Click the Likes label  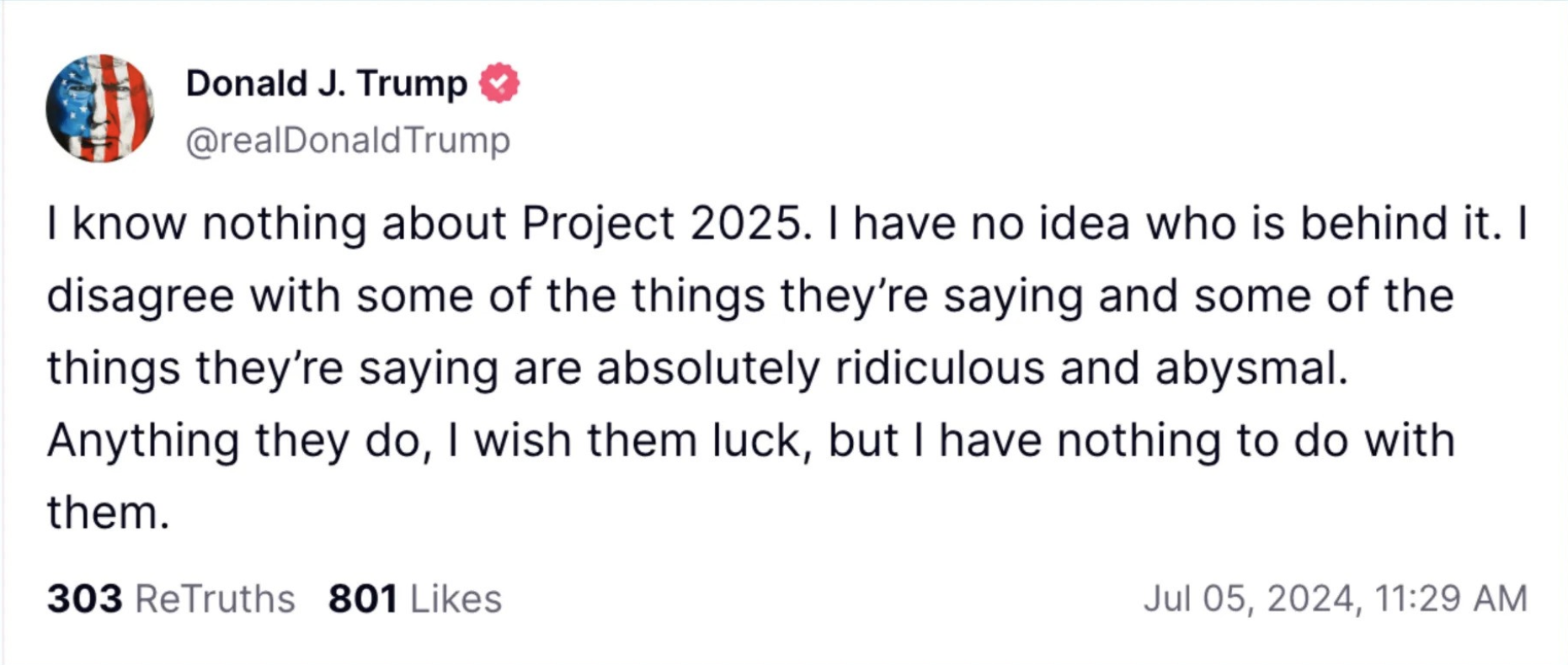[456, 599]
